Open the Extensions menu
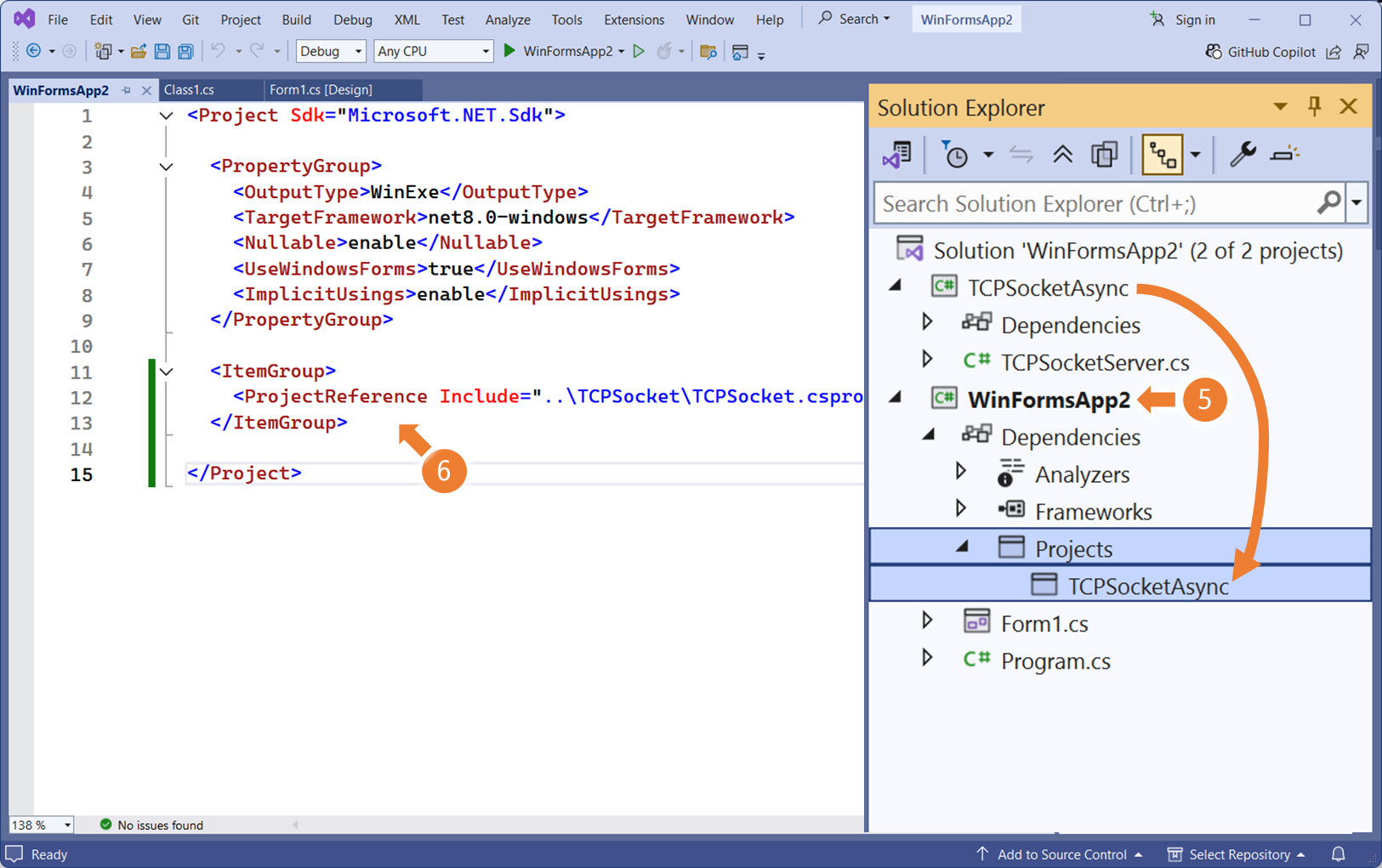The width and height of the screenshot is (1382, 868). [x=634, y=20]
